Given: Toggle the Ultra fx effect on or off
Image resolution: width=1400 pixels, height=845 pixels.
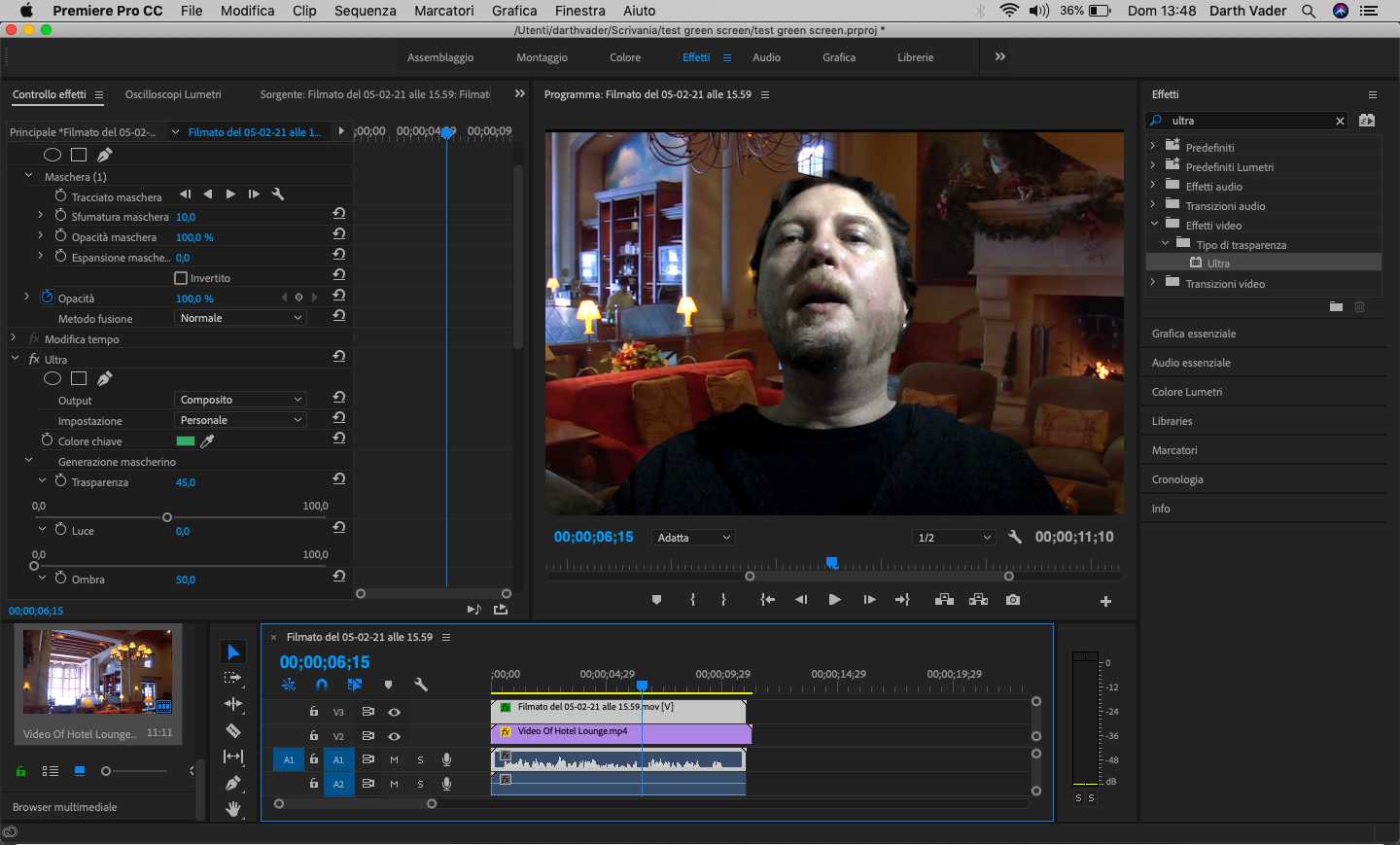Looking at the screenshot, I should (x=34, y=359).
